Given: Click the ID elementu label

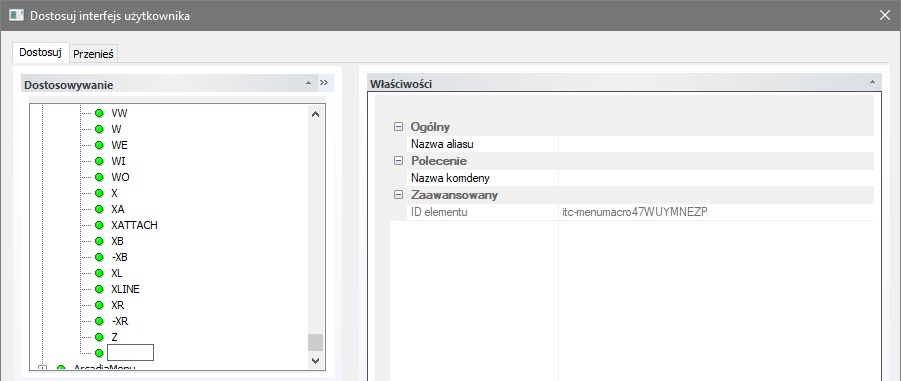Looking at the screenshot, I should pos(439,212).
